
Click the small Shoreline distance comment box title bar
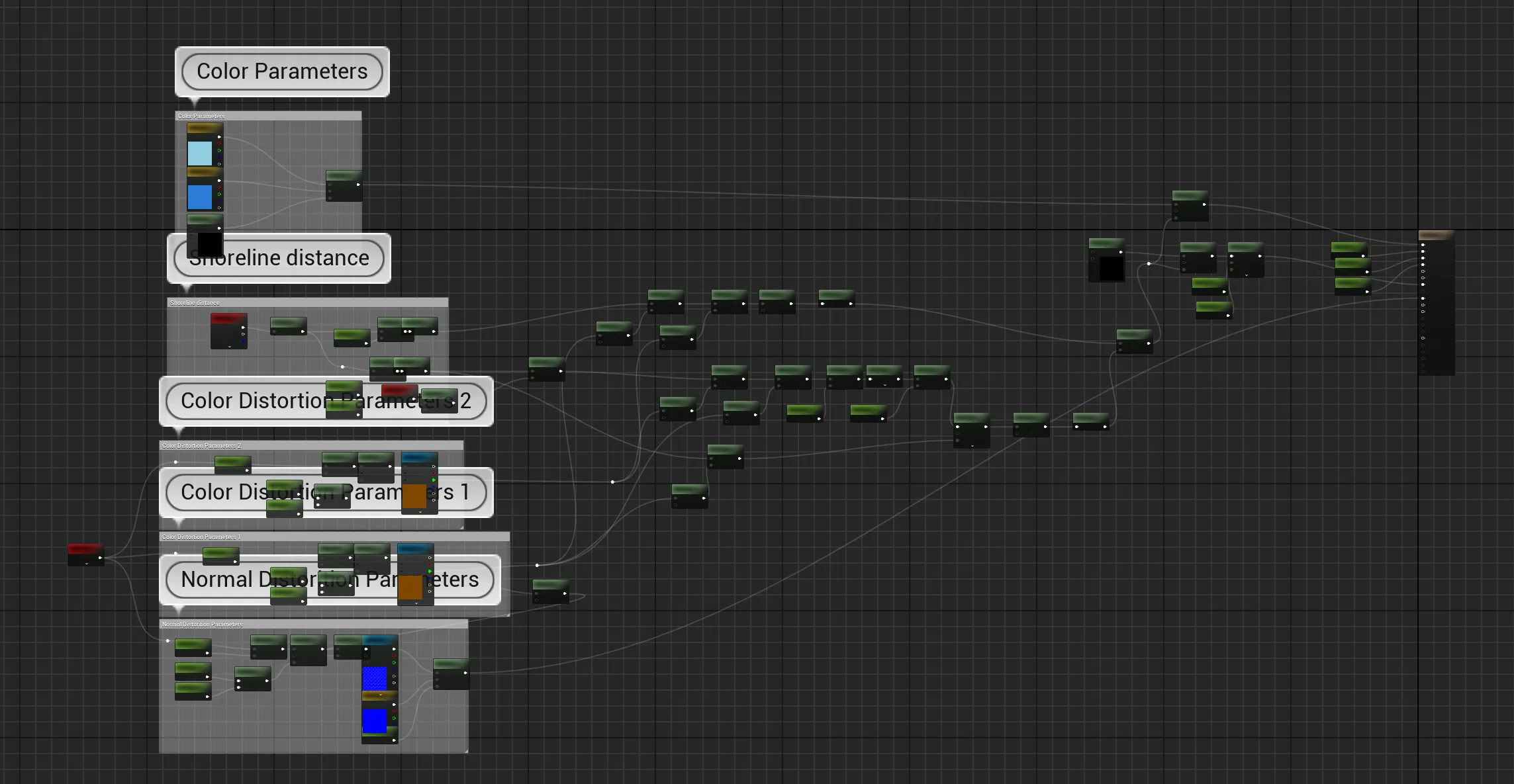(307, 302)
